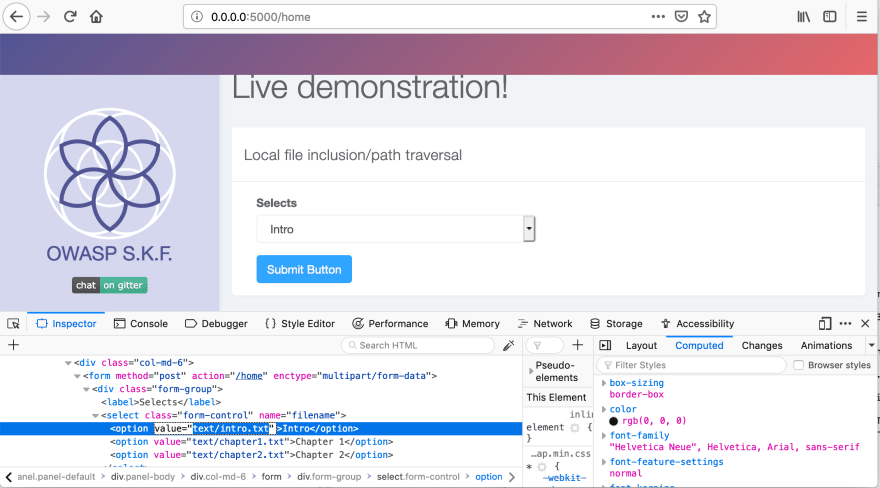Follow the /home action link
This screenshot has height=488, width=880.
tap(249, 376)
